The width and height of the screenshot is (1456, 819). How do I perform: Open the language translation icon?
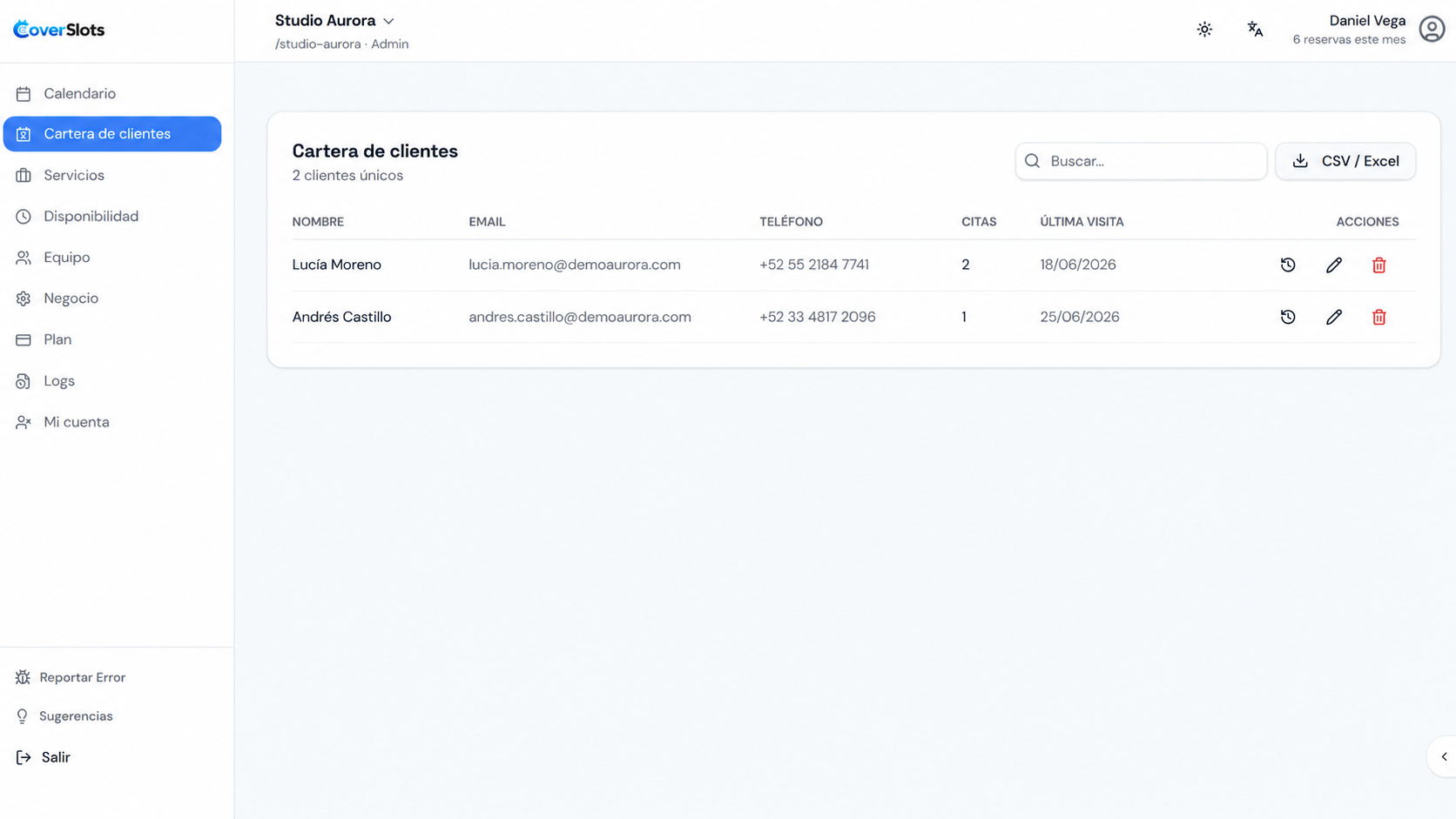(1255, 29)
